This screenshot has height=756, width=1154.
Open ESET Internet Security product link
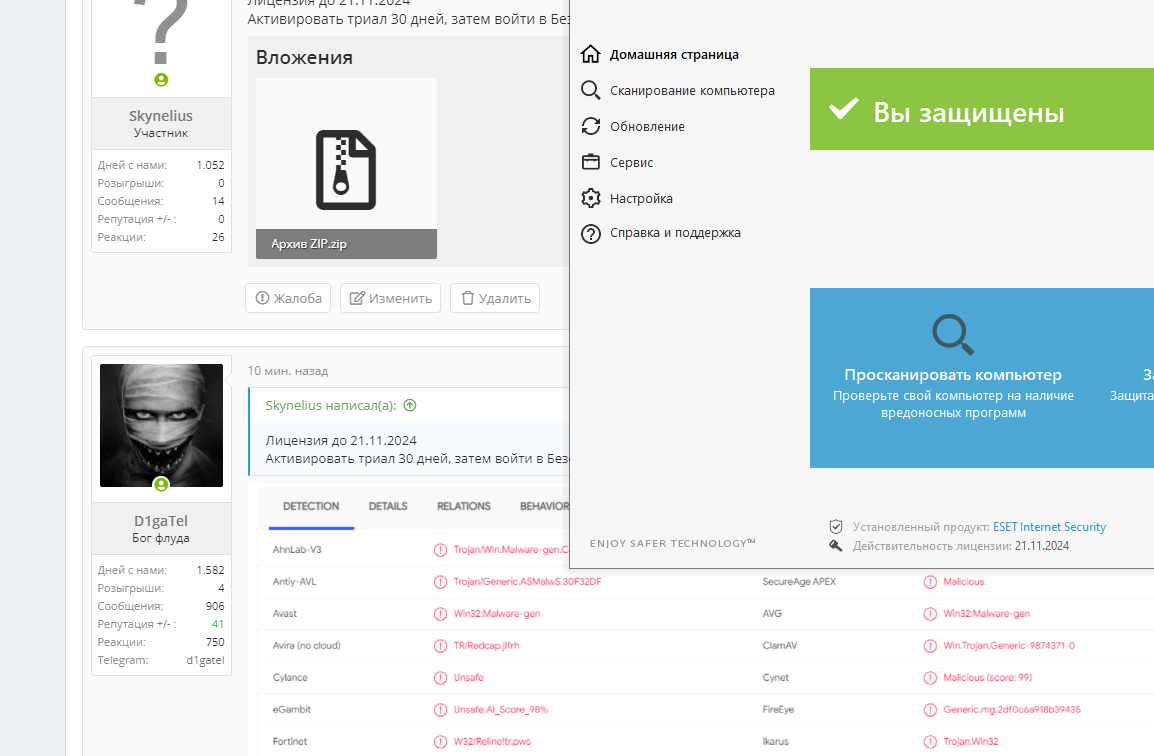coord(1049,527)
